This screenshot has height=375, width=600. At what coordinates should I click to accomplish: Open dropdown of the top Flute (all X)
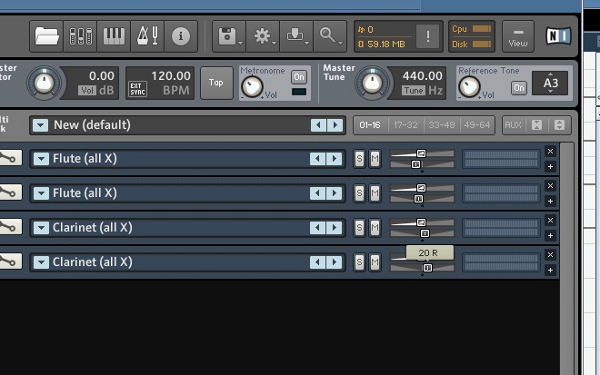[x=41, y=159]
